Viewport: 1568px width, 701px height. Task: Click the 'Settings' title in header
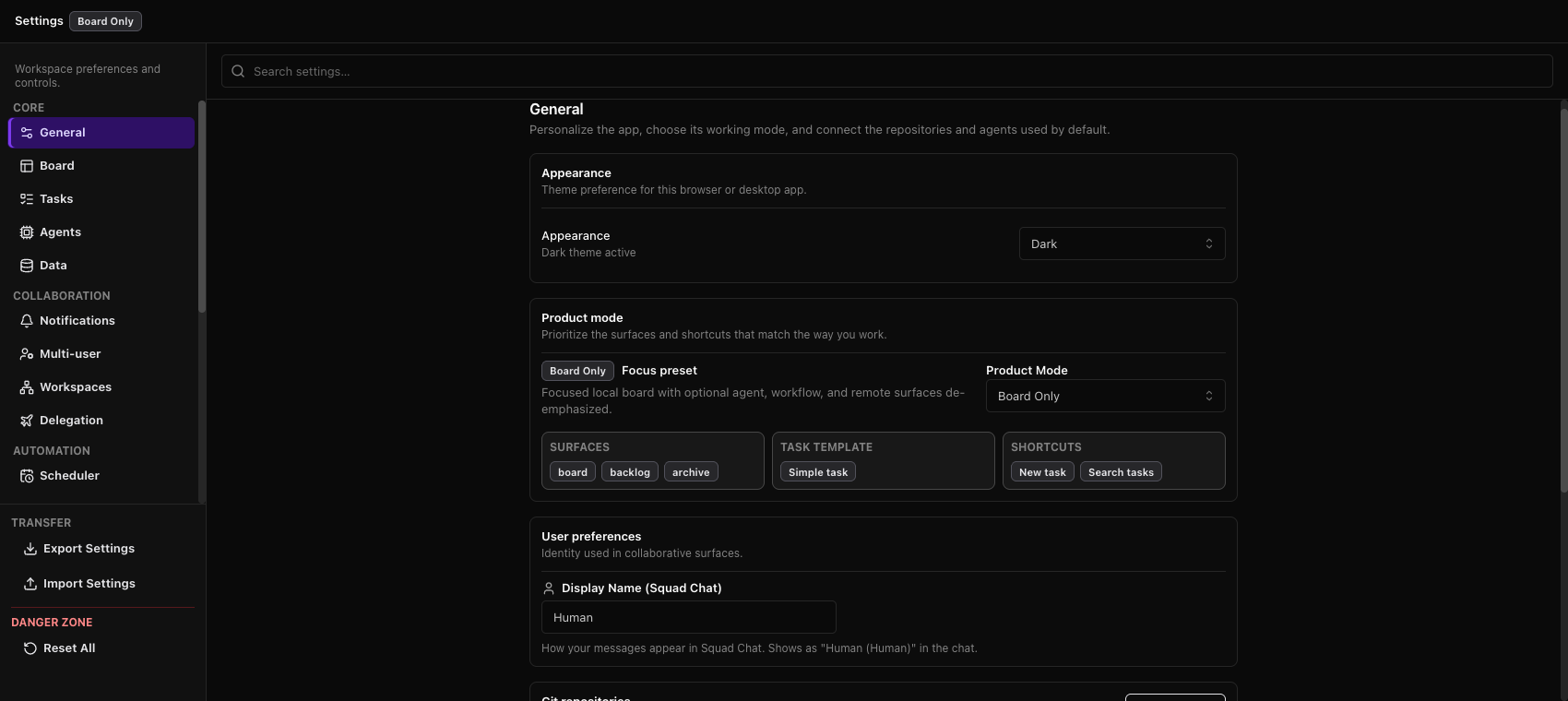click(x=39, y=21)
